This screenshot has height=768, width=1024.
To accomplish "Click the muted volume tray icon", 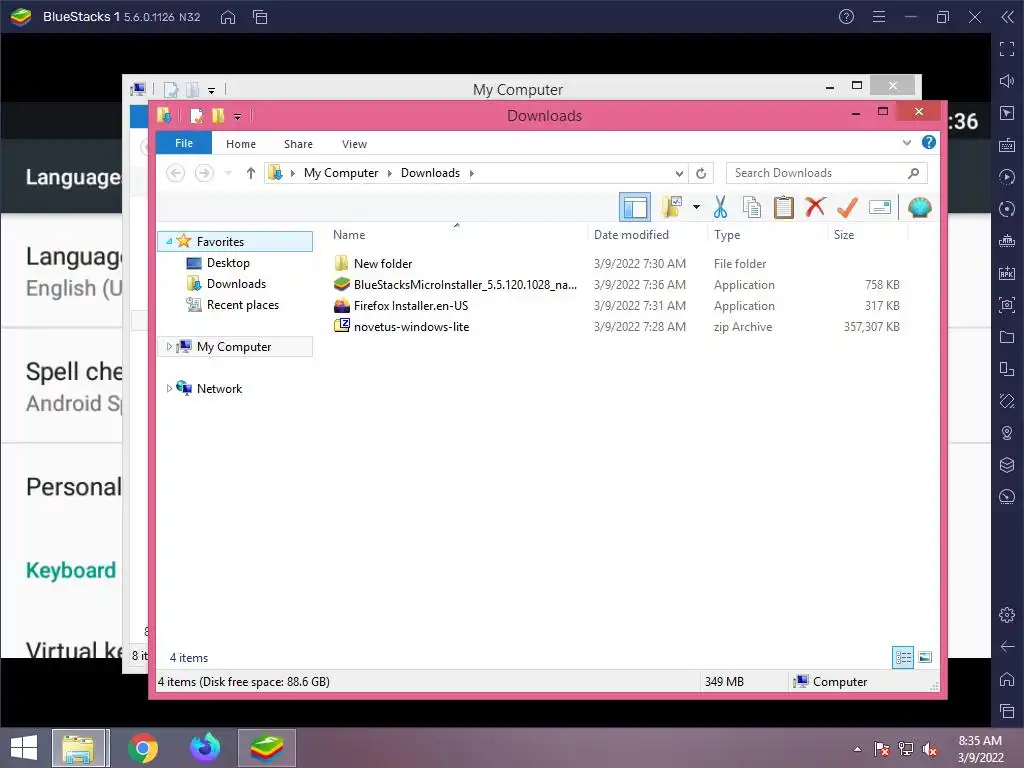I will pyautogui.click(x=929, y=749).
